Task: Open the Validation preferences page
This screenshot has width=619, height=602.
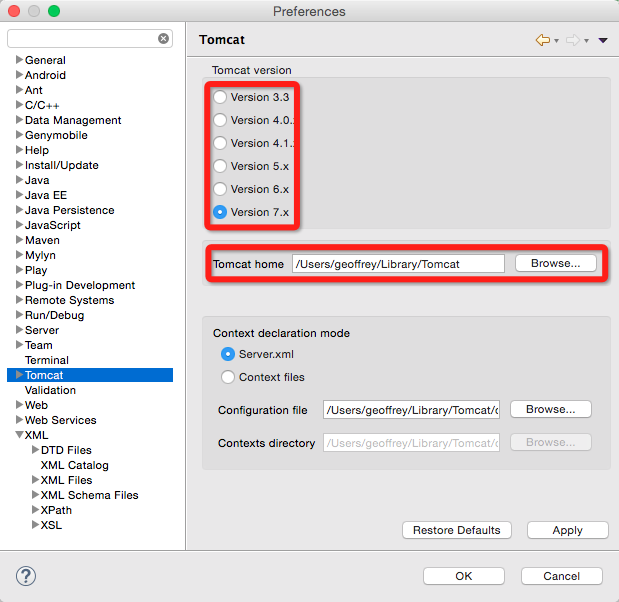Action: coord(50,390)
